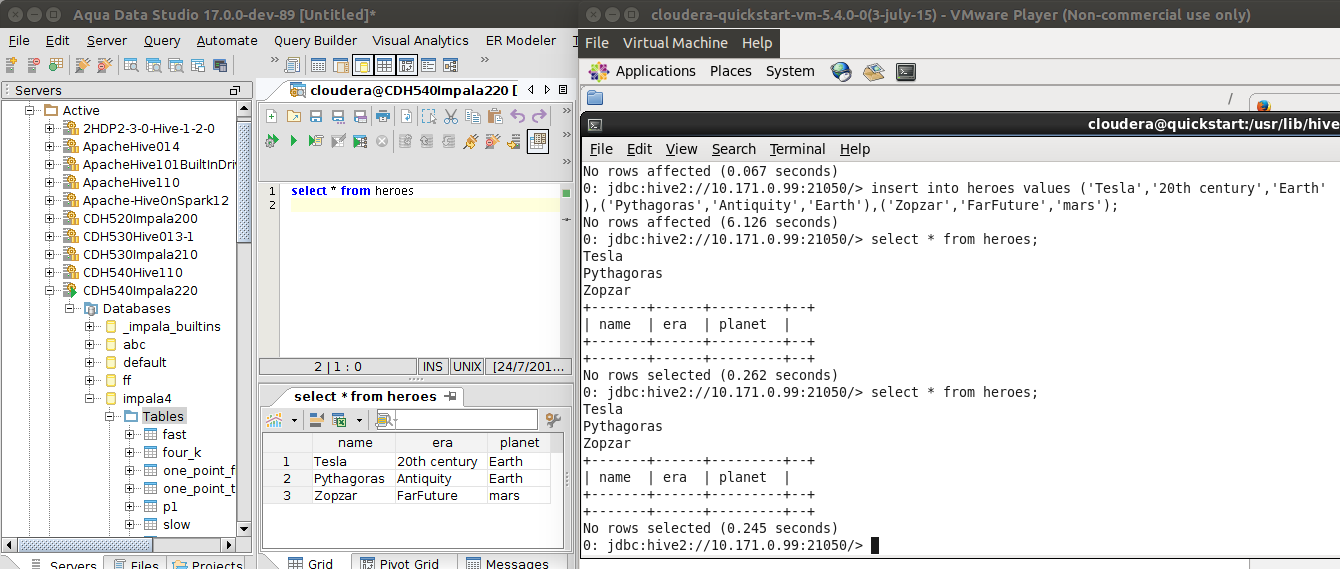
Task: Execute the query with green play icon
Action: [293, 141]
